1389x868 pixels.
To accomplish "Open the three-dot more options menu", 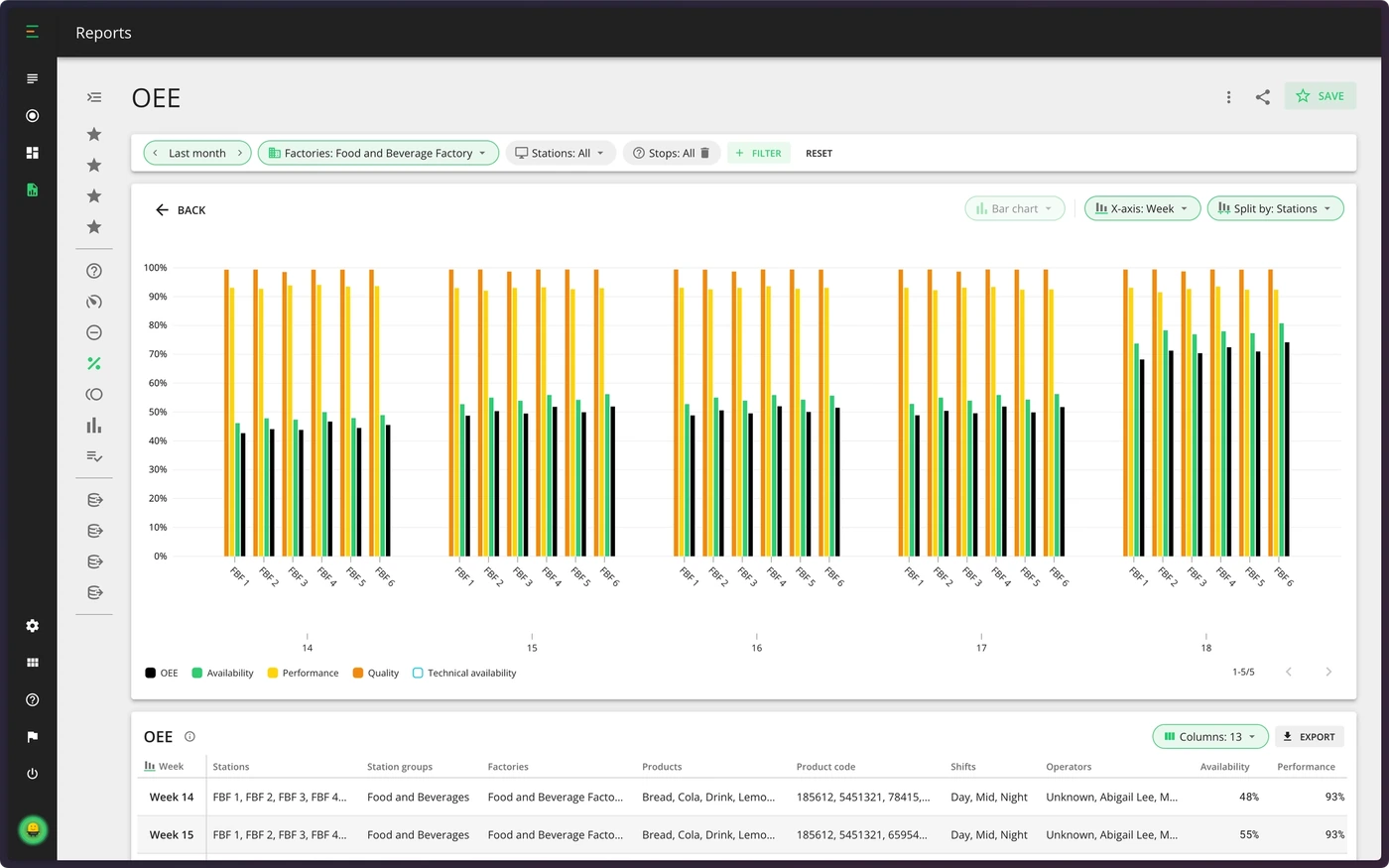I will tap(1228, 97).
